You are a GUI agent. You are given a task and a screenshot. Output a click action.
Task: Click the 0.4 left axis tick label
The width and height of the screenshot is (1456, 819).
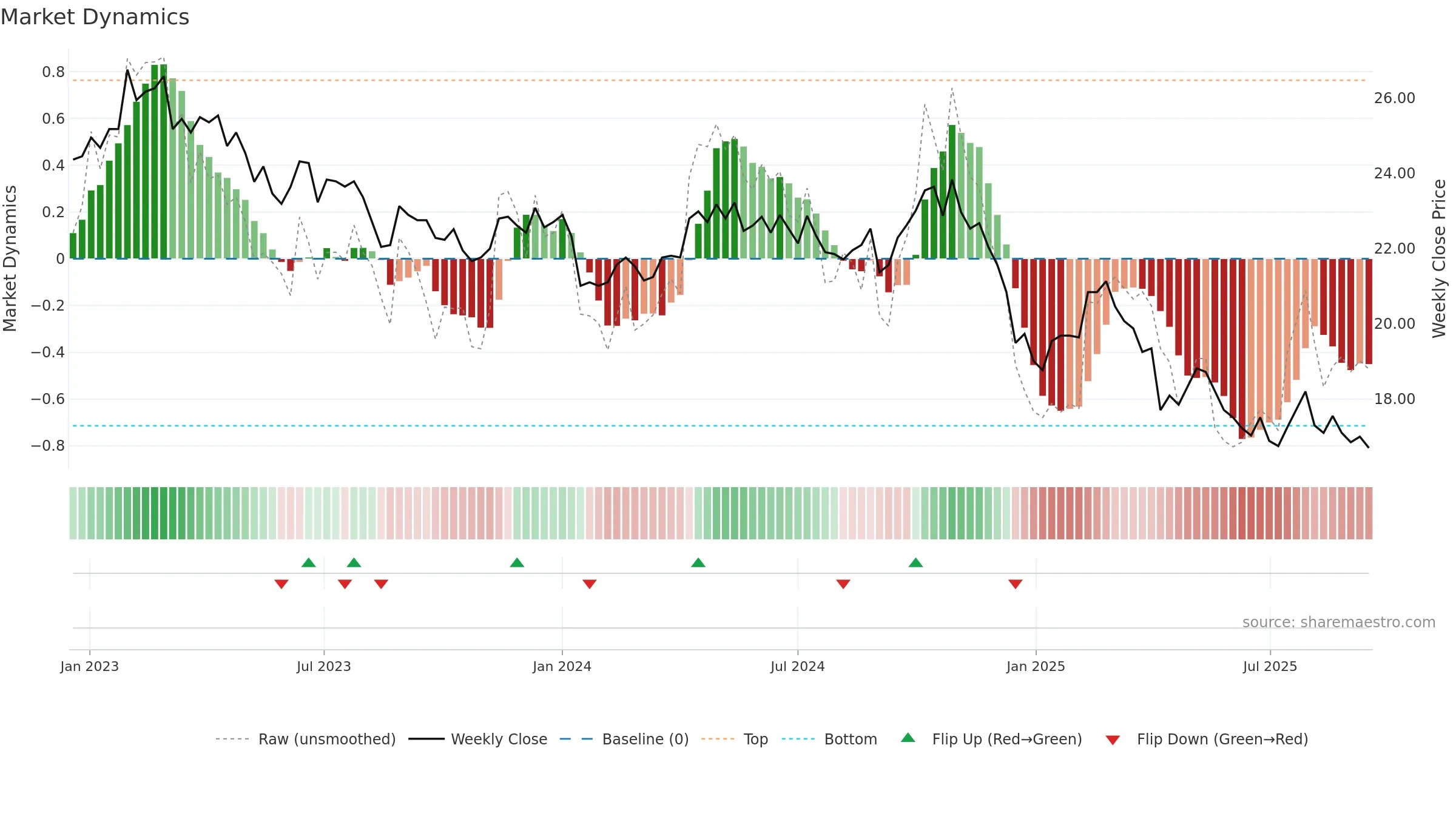coord(53,166)
